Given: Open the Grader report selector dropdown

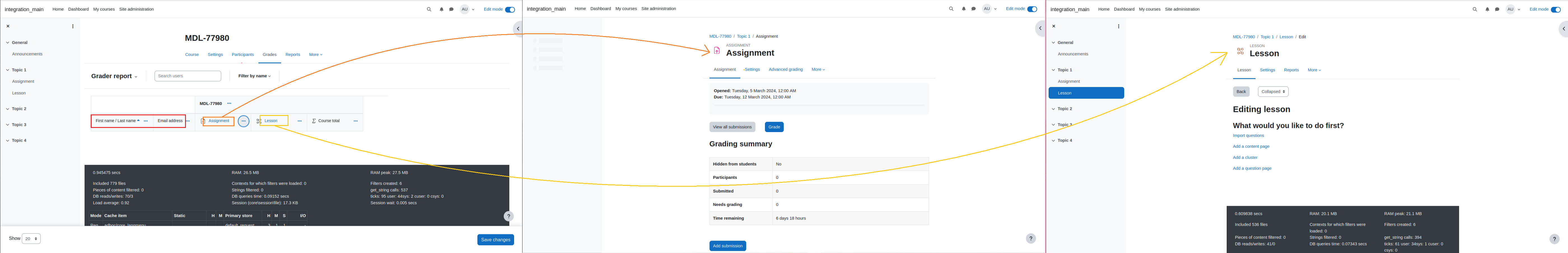Looking at the screenshot, I should click(114, 76).
